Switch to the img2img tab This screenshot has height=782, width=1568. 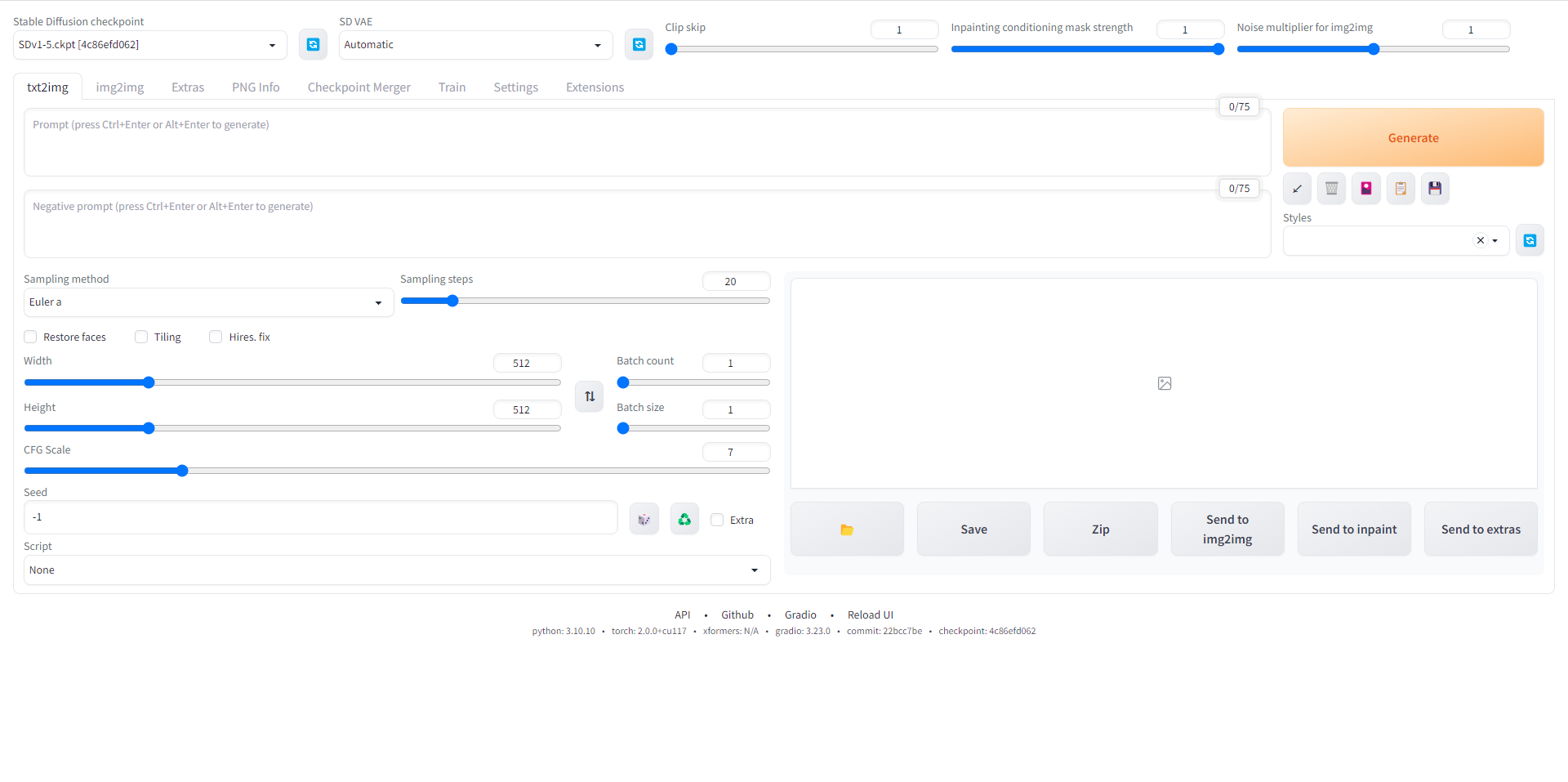[x=120, y=87]
